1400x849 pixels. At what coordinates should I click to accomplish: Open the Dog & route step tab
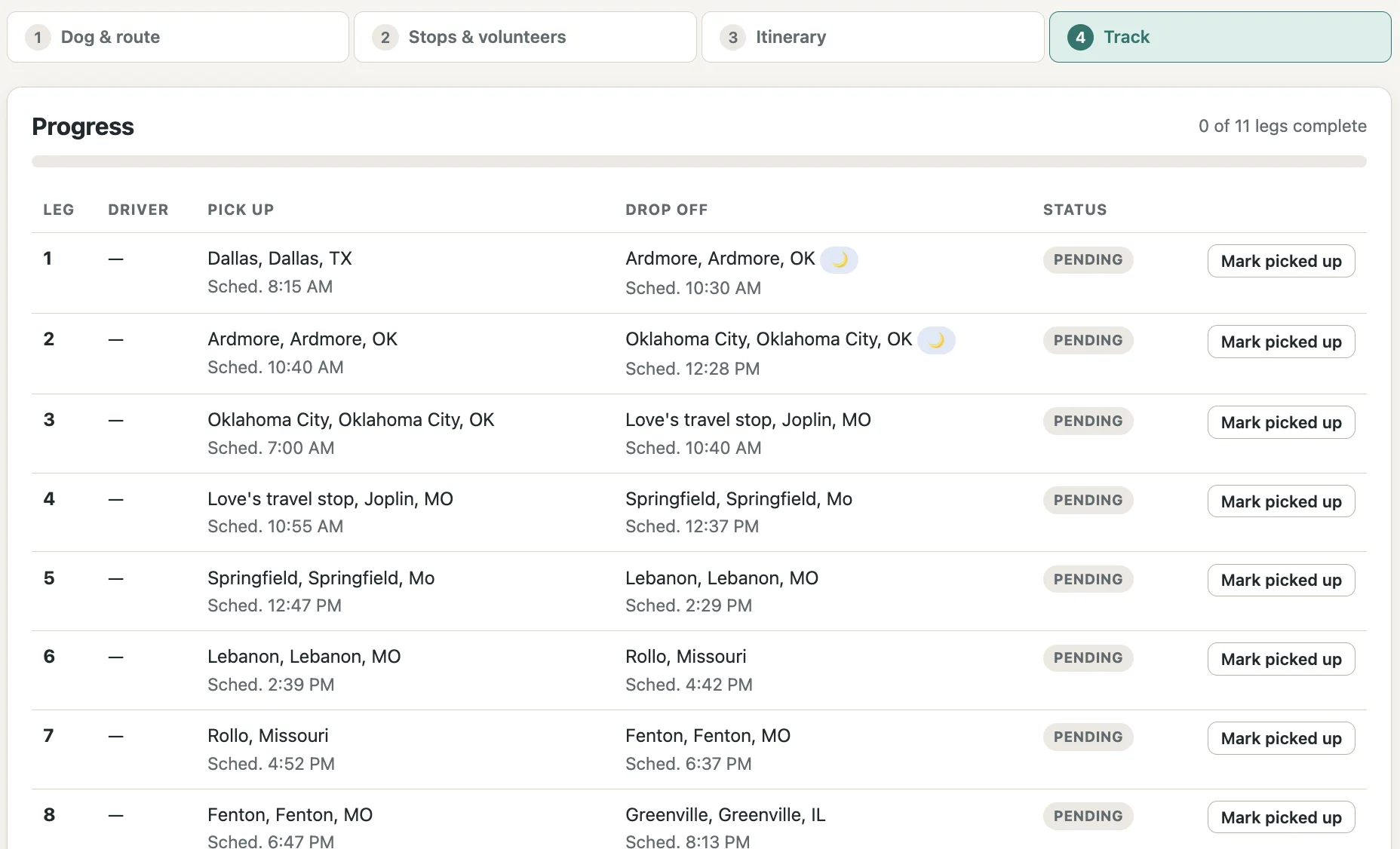(178, 37)
